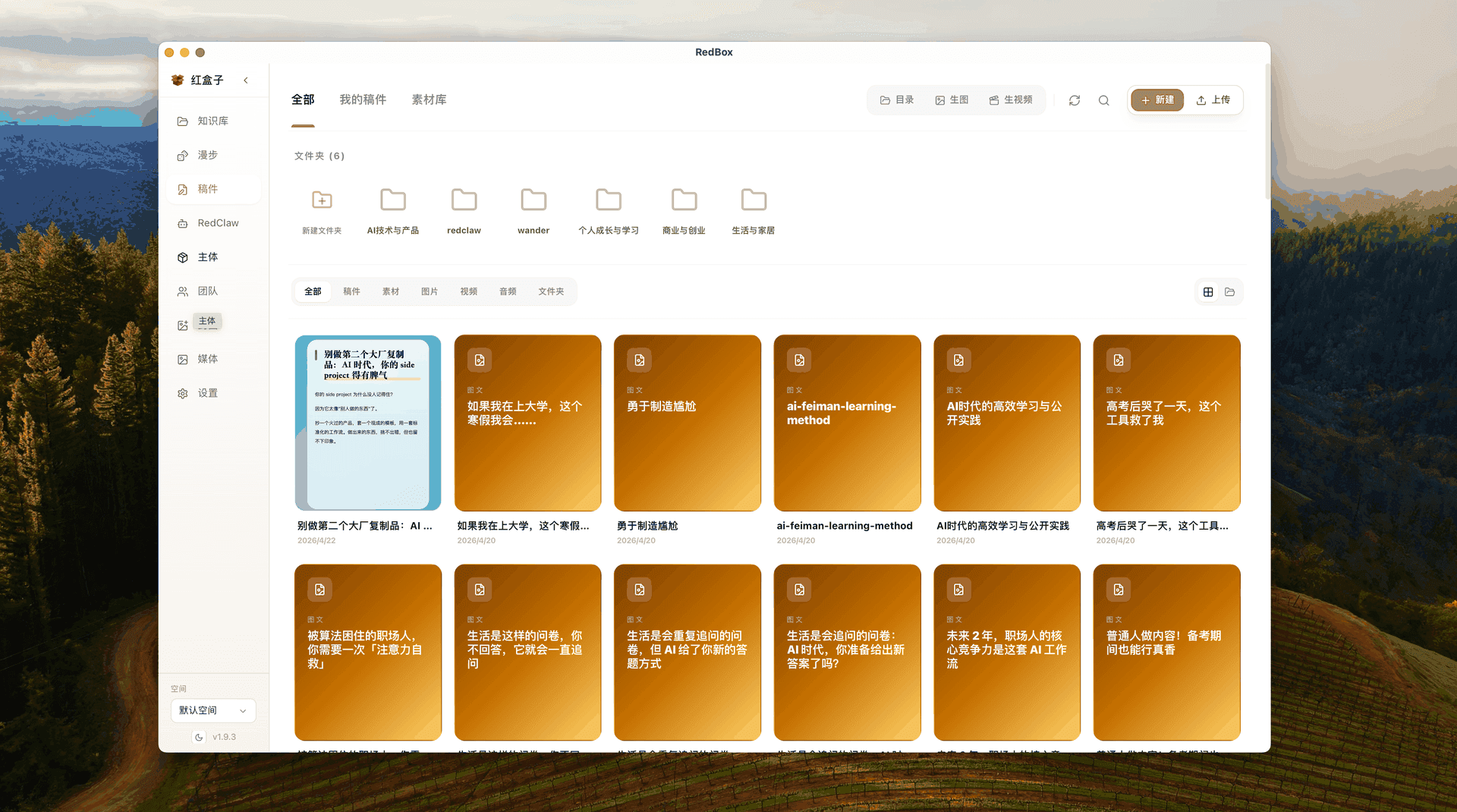Screen dimensions: 1457x812
Task: Open the 默认空间 workspace dropdown
Action: click(x=213, y=710)
